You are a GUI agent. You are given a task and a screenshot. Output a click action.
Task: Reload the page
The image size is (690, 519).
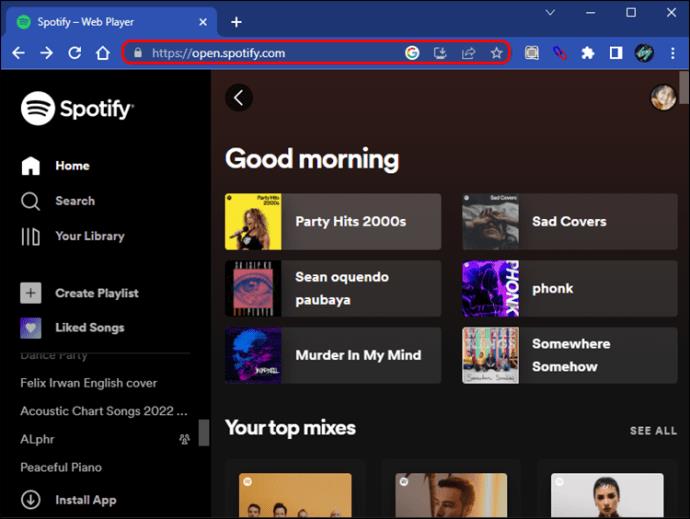coord(75,53)
